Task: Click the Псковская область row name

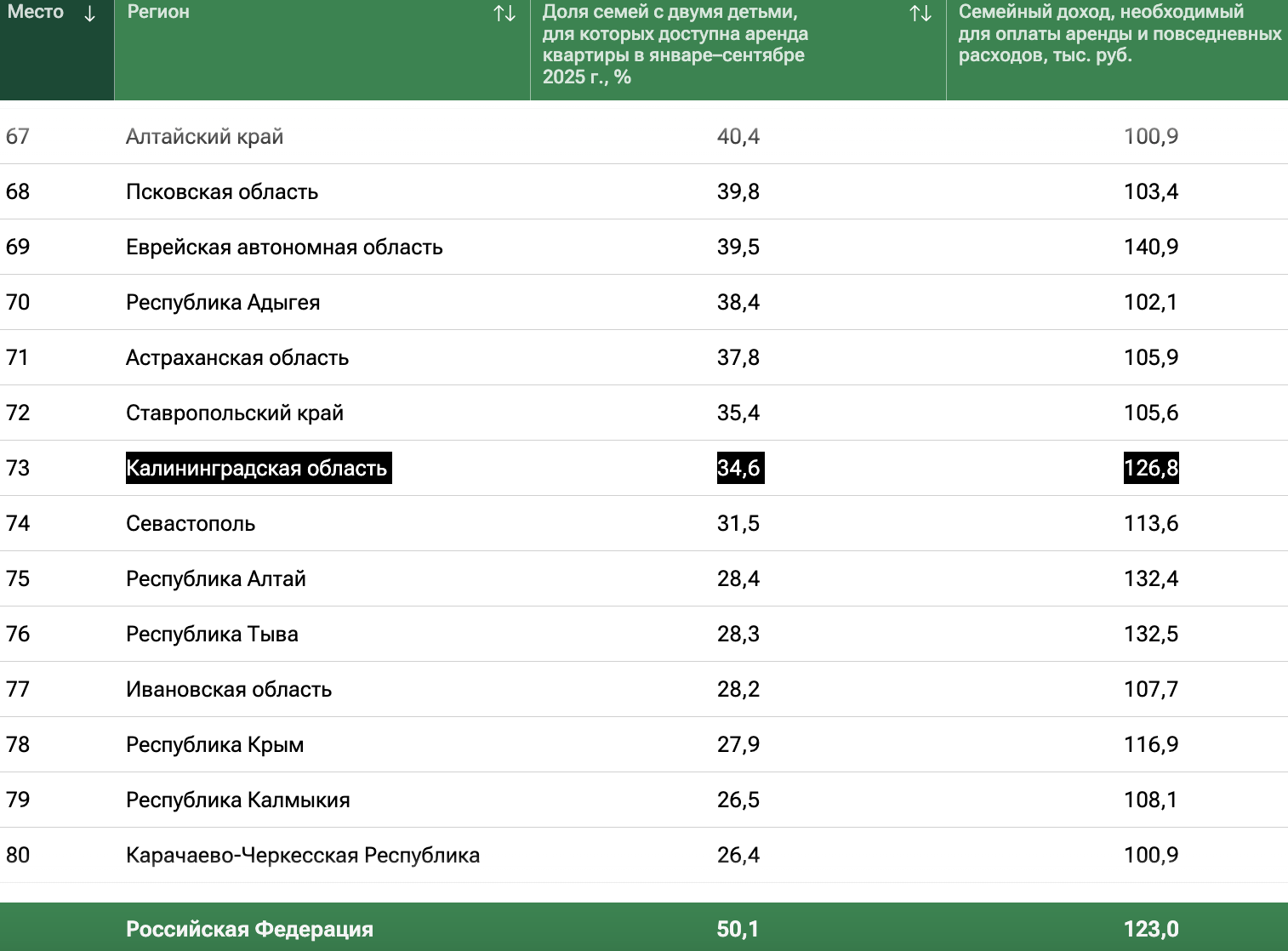Action: [x=222, y=192]
